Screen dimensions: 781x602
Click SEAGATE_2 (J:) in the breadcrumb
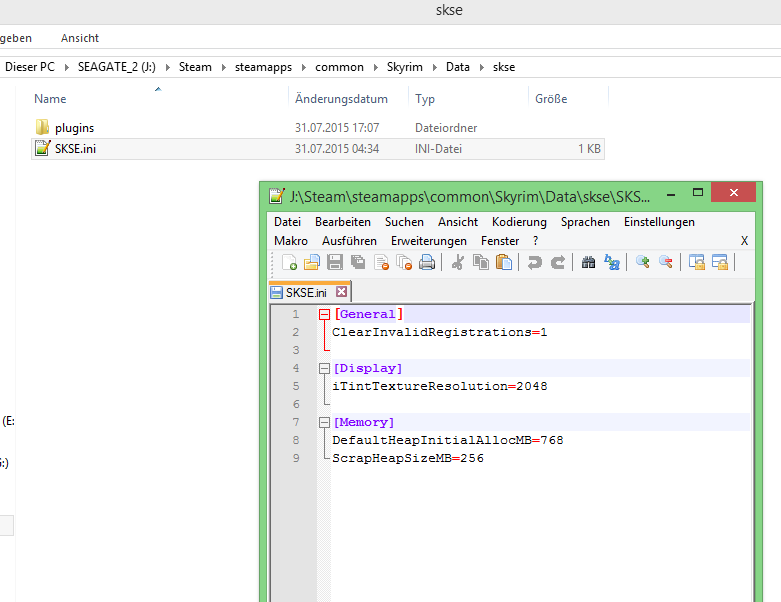[x=117, y=67]
